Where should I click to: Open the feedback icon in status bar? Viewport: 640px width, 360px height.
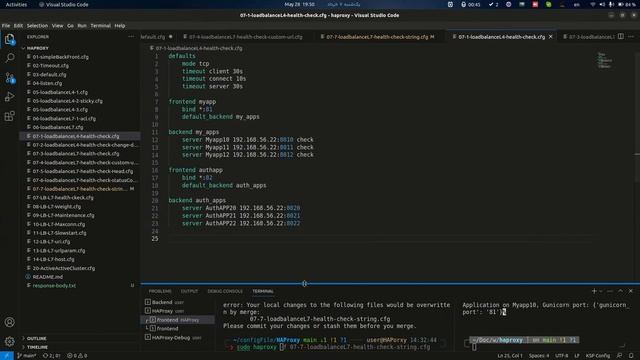point(620,356)
